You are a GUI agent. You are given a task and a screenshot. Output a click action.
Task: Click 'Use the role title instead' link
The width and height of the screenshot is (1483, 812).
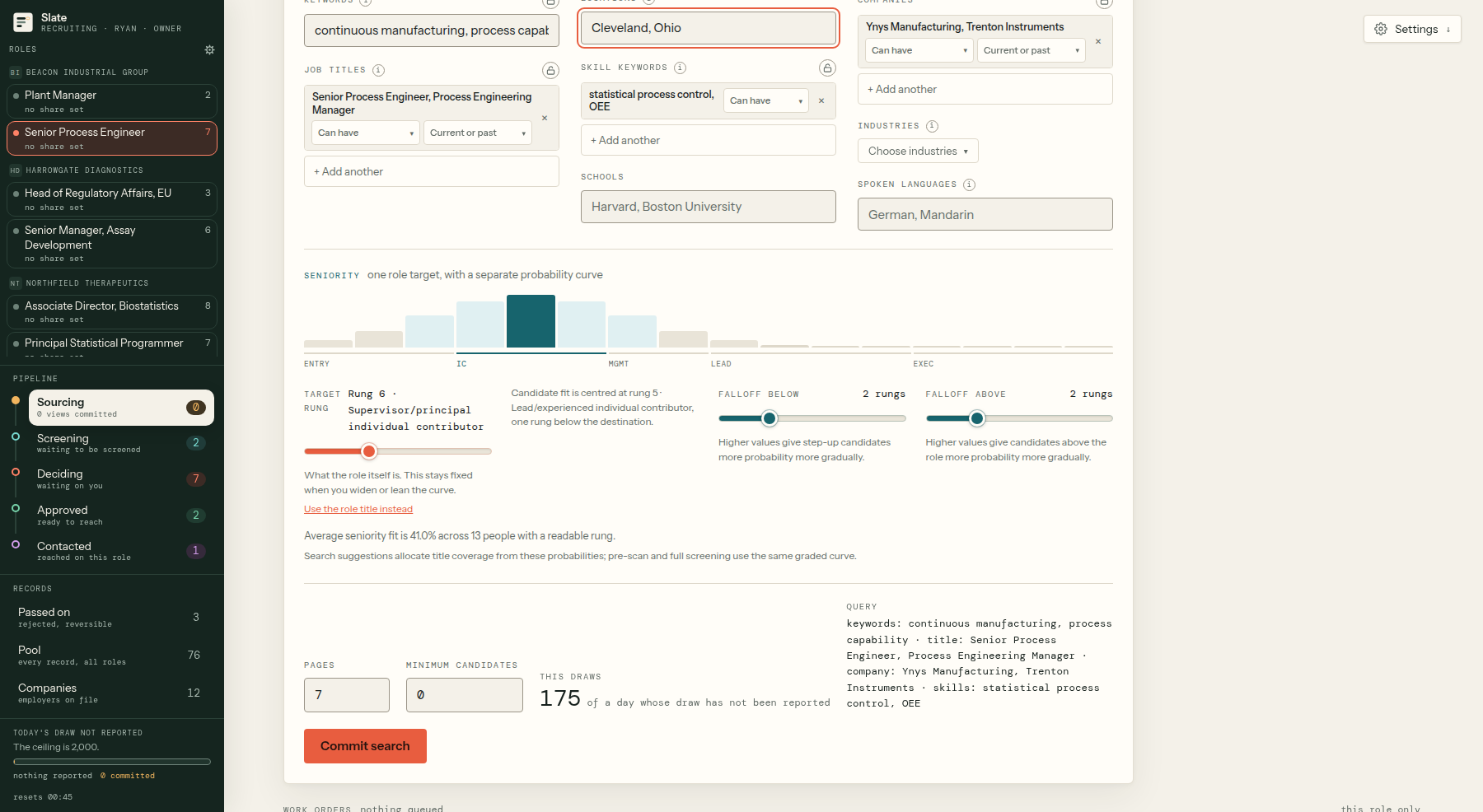pos(358,510)
